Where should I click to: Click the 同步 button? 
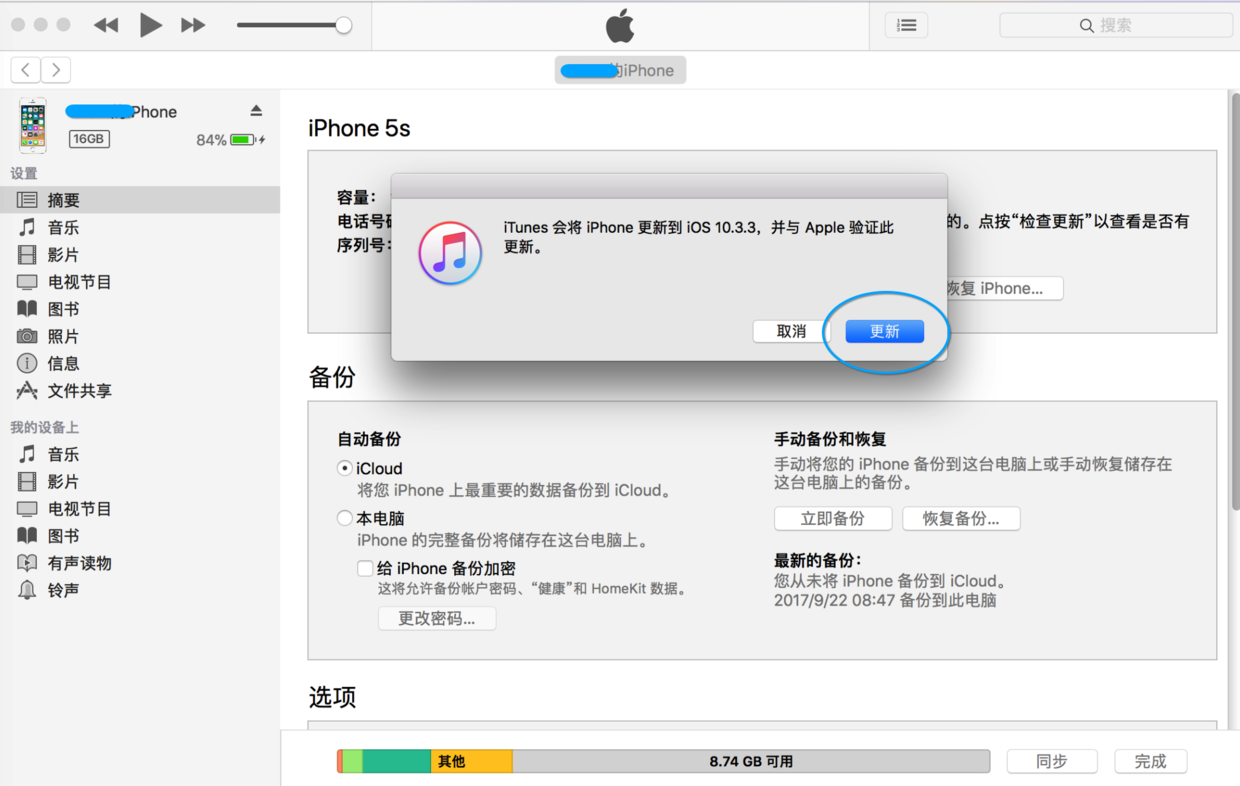pos(1052,761)
